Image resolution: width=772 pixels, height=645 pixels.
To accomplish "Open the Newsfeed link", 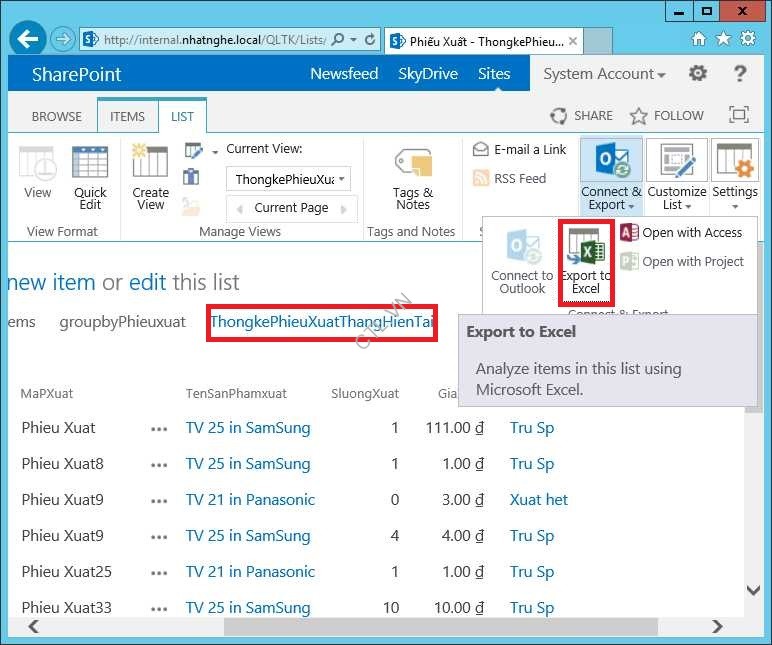I will pos(344,74).
